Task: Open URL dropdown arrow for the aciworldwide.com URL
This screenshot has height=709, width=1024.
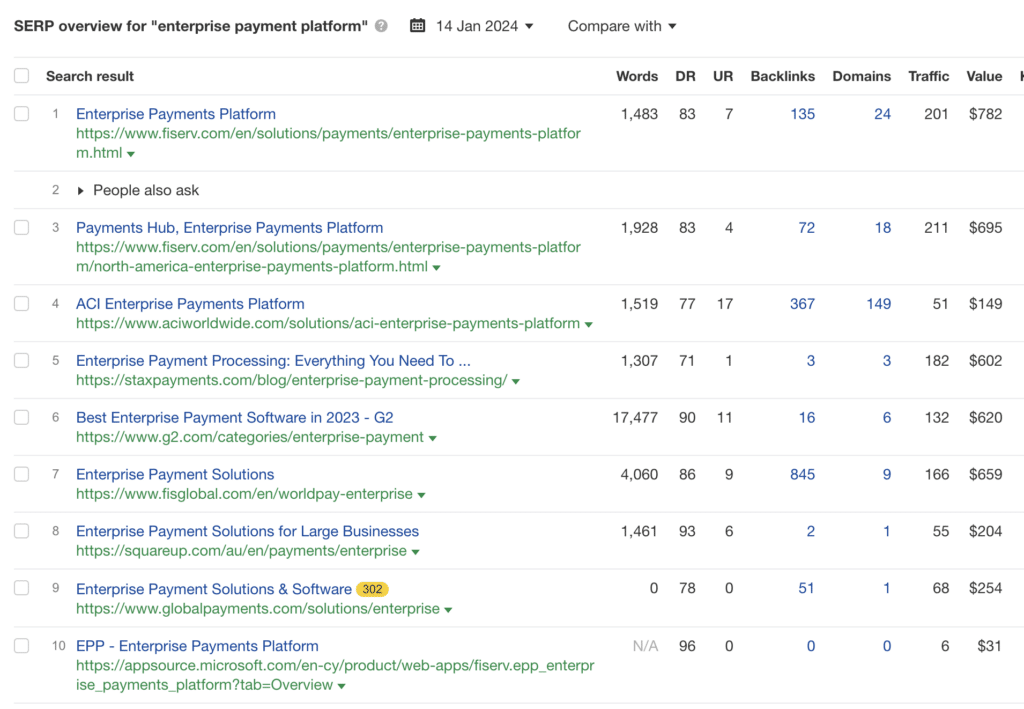Action: coord(588,324)
